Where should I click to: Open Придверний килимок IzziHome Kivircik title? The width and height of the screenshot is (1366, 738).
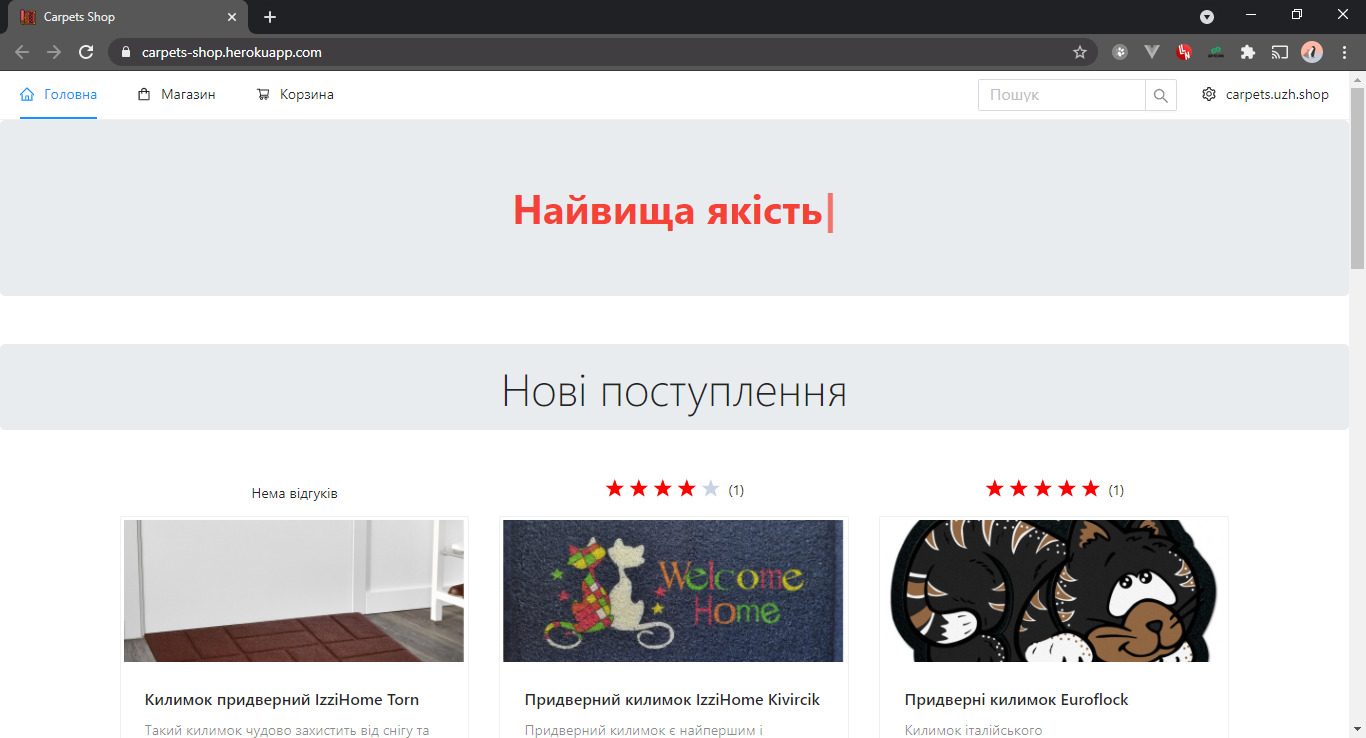point(672,700)
